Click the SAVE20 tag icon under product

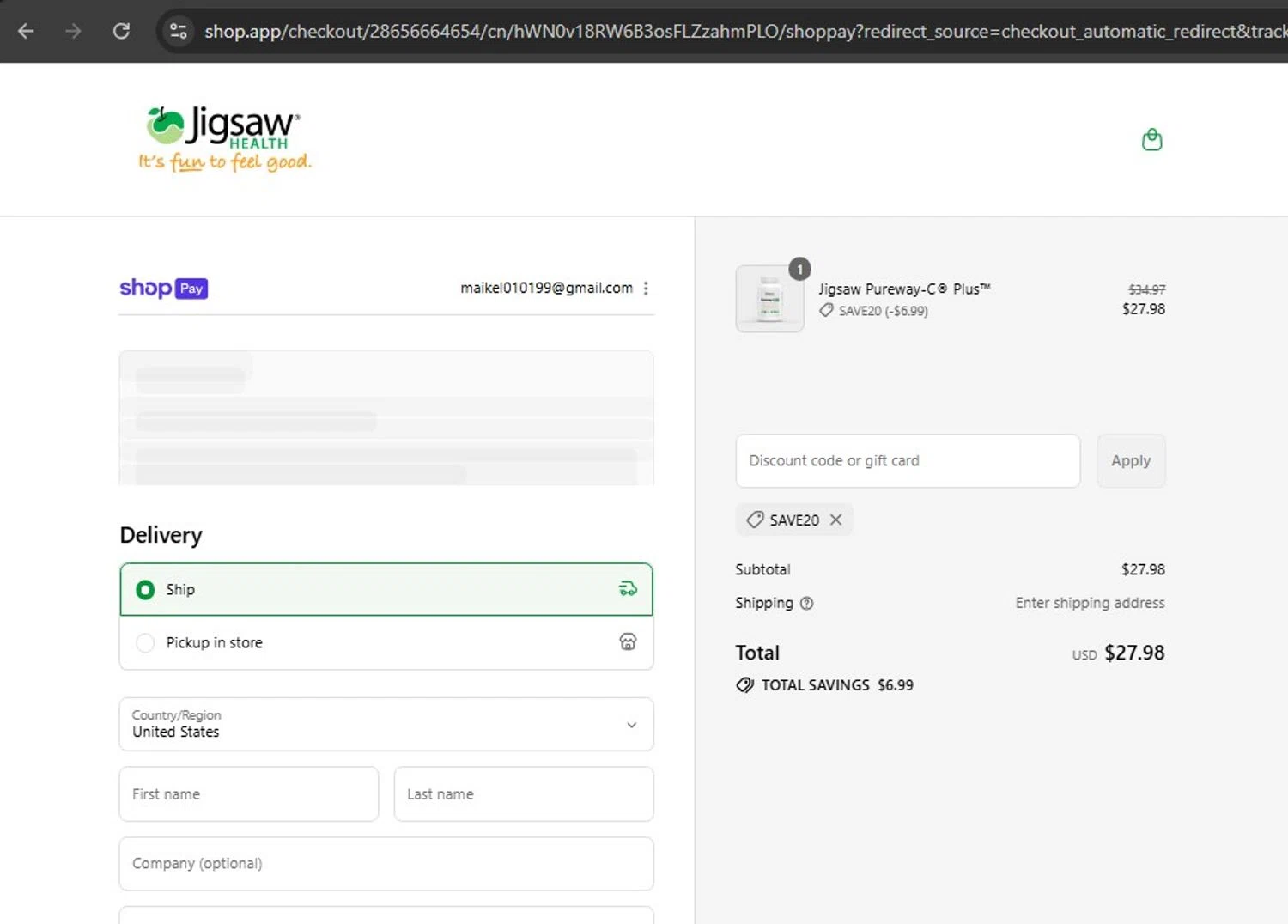click(x=826, y=310)
